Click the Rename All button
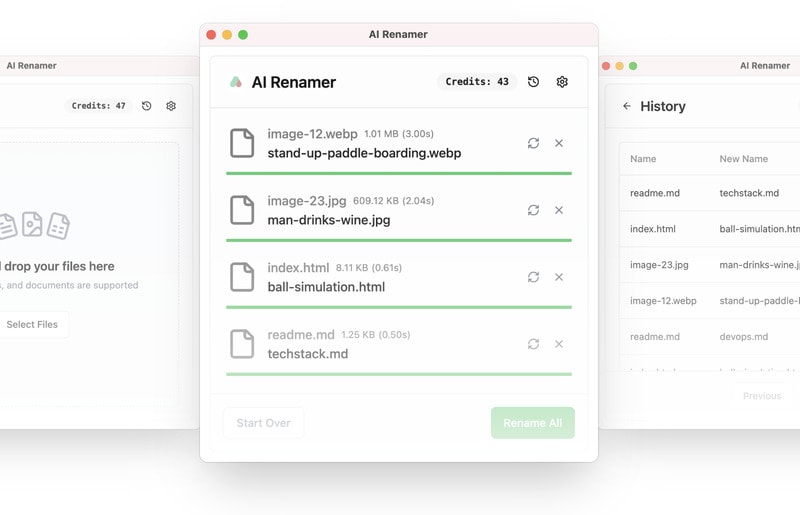The height and width of the screenshot is (515, 800). [x=532, y=423]
